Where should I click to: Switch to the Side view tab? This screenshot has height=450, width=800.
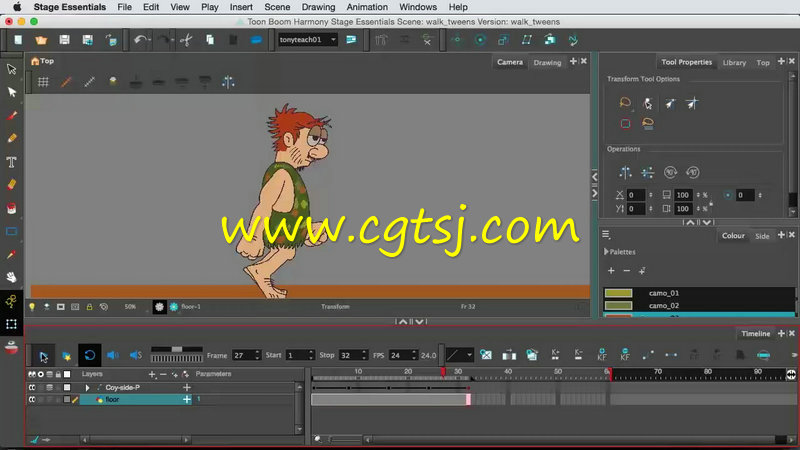762,236
